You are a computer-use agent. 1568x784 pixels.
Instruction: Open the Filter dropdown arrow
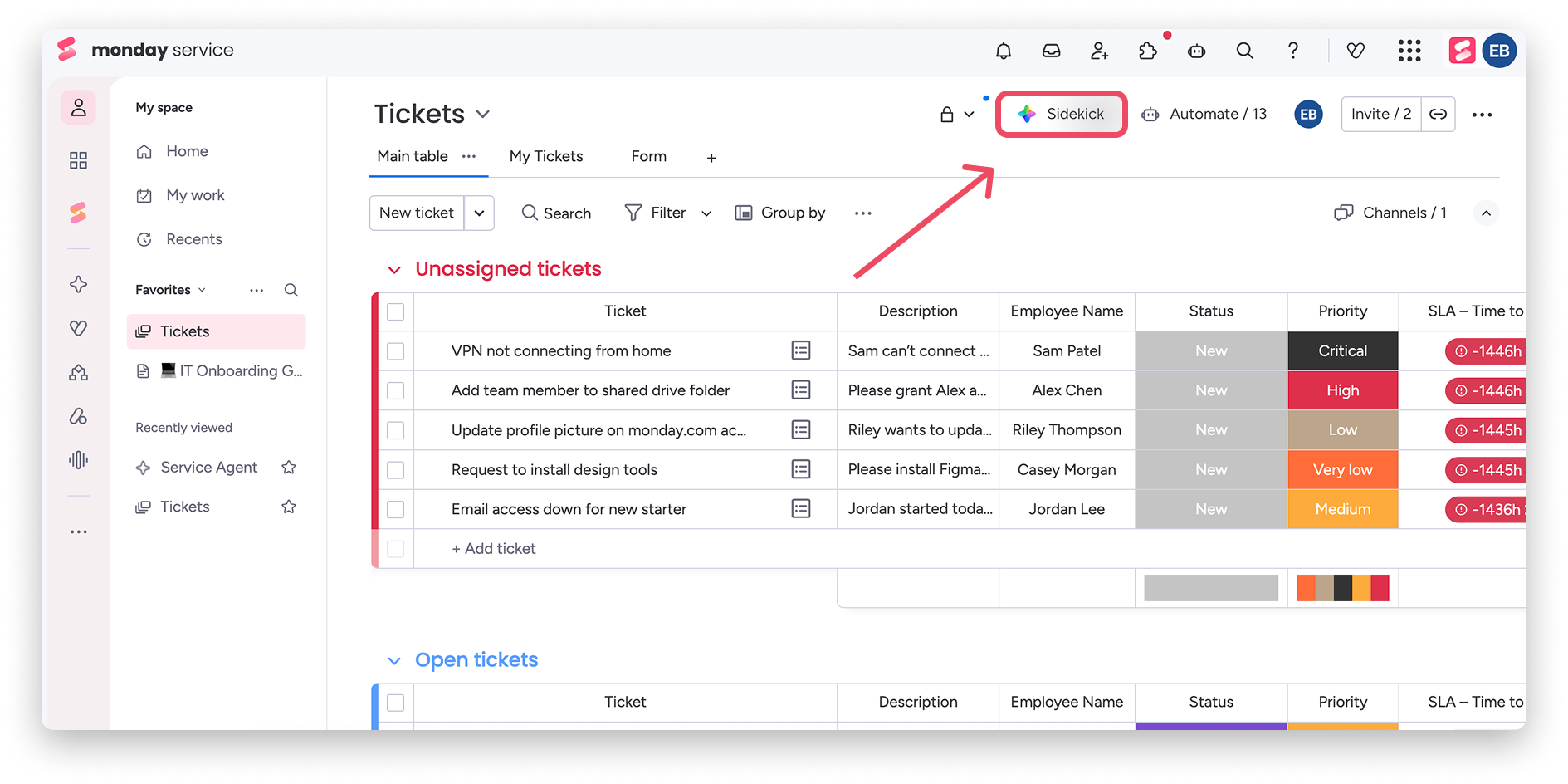(706, 213)
